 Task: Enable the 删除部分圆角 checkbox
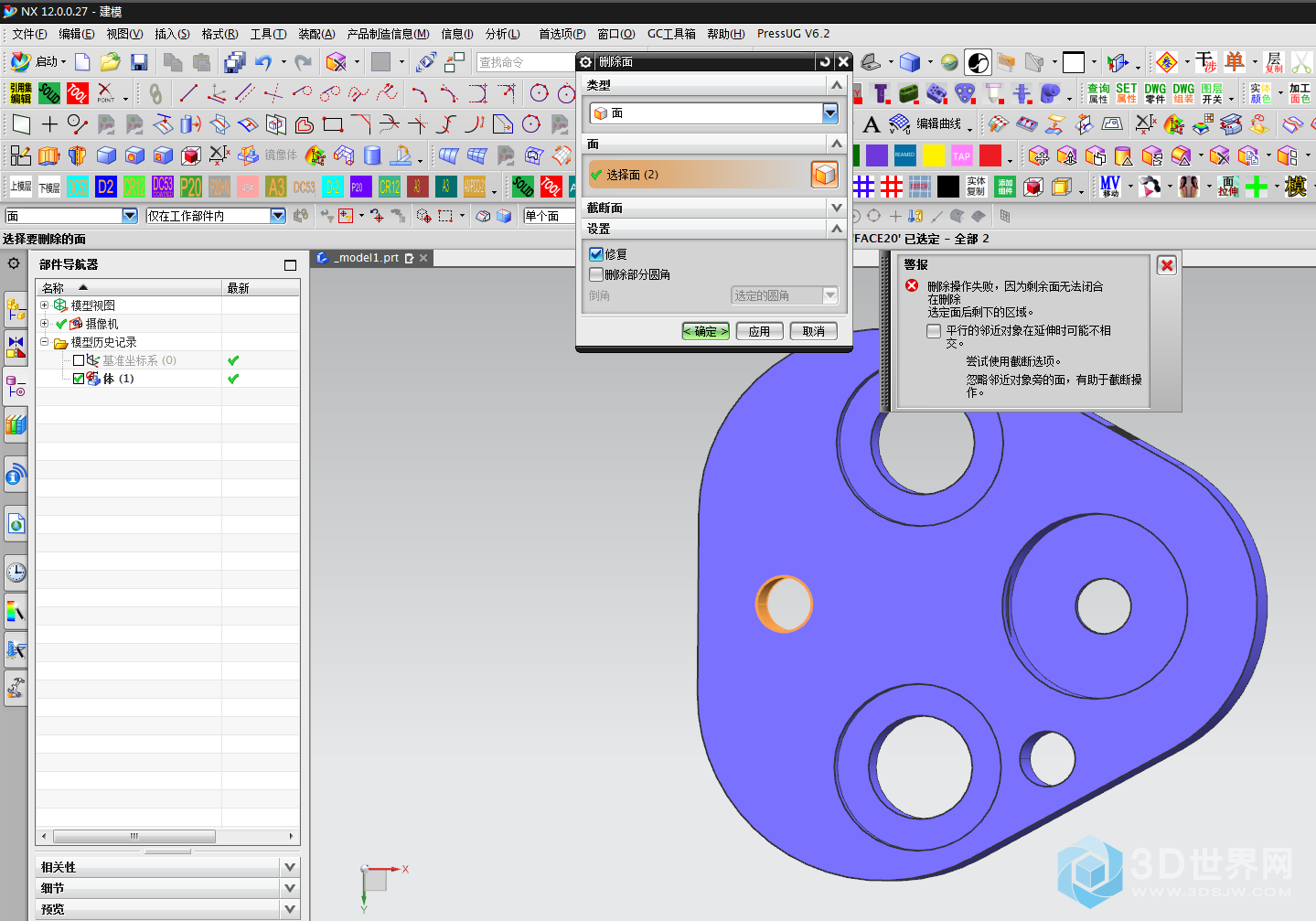[x=596, y=274]
